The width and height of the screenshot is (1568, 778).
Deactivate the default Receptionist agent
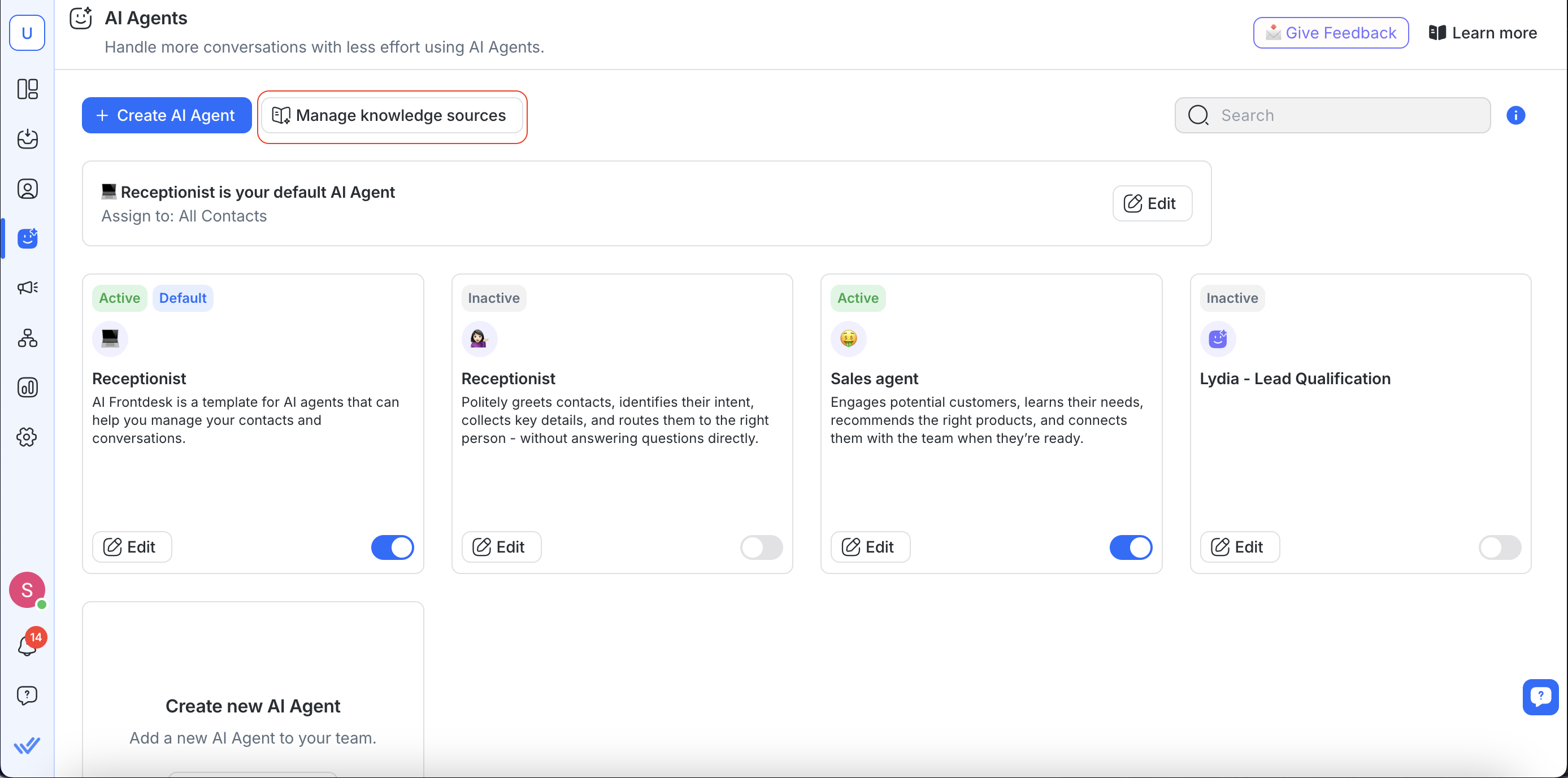pos(392,547)
